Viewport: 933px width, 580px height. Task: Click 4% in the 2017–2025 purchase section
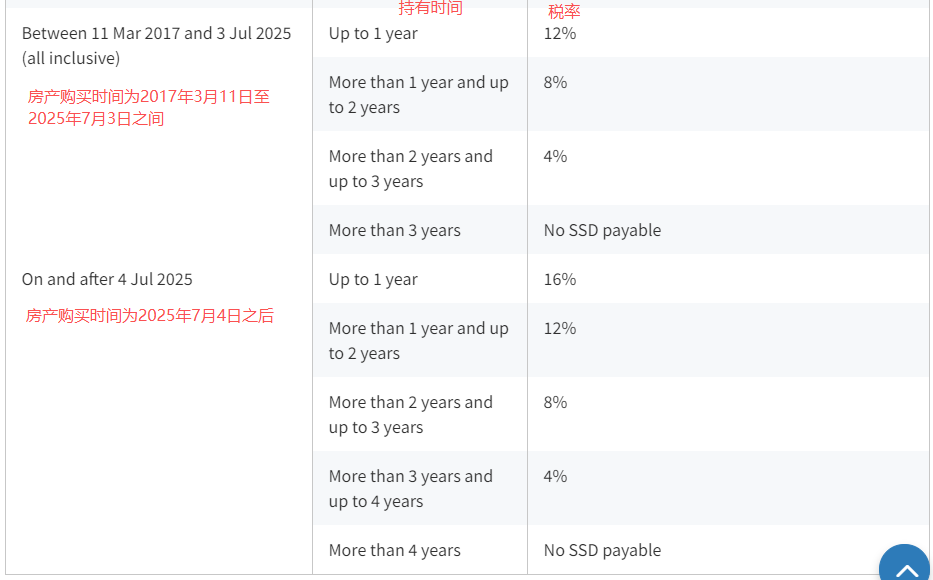555,156
